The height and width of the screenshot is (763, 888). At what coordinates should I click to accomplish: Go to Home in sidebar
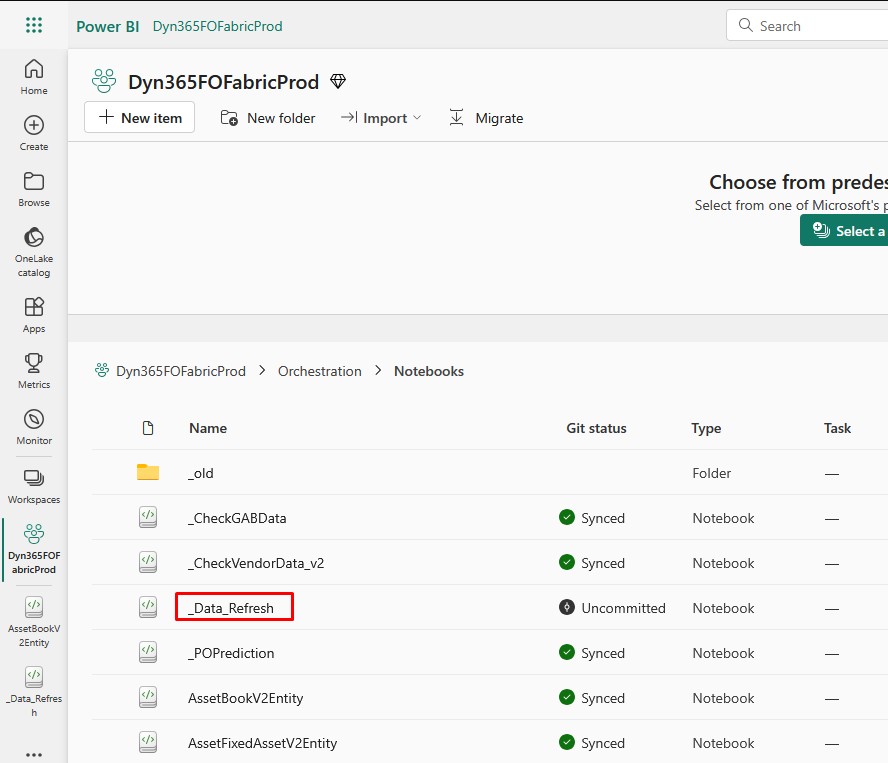(34, 77)
